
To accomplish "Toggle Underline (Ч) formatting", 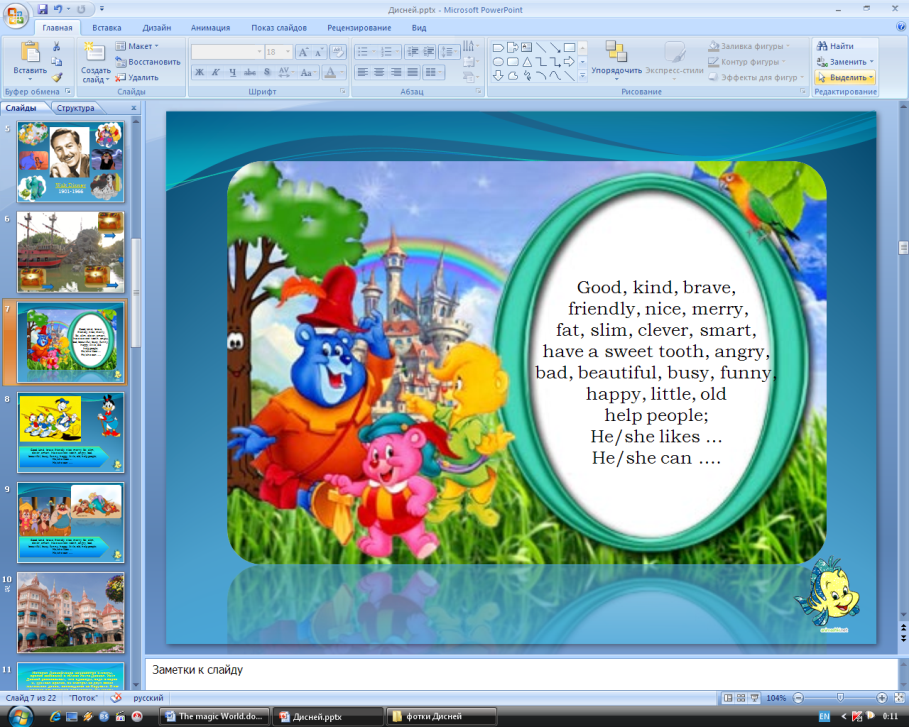I will (232, 72).
